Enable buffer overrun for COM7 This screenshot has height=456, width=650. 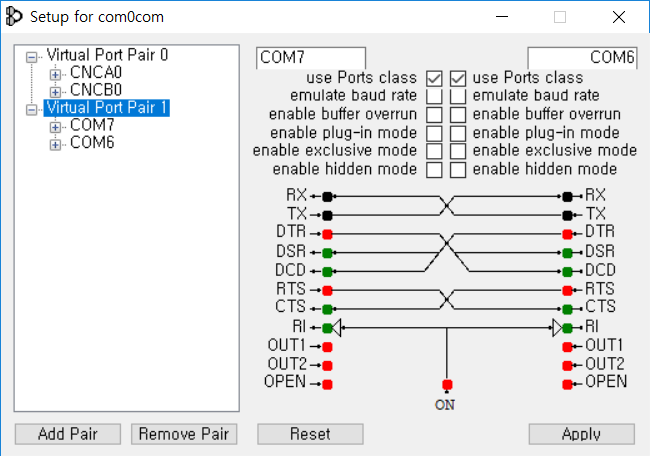pos(434,115)
